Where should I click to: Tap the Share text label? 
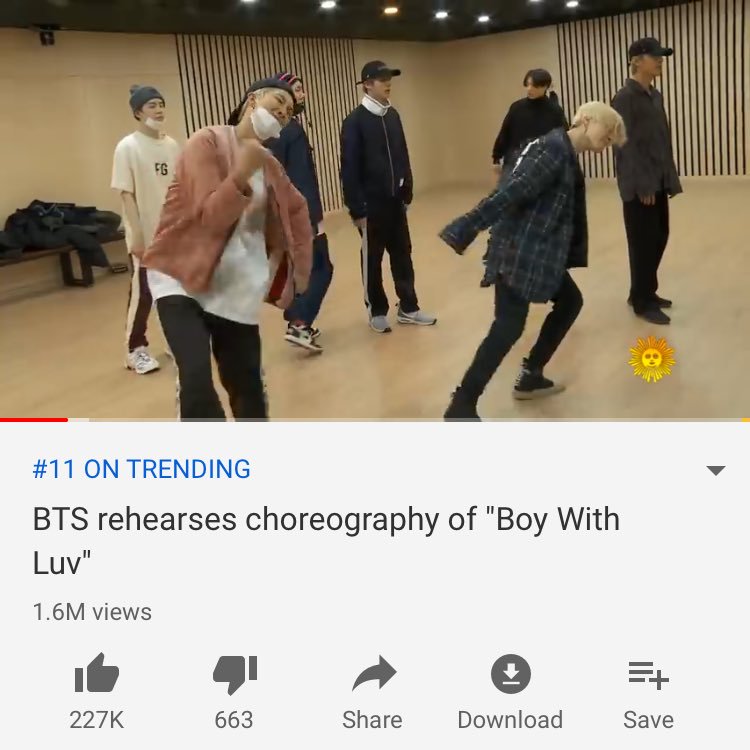(372, 720)
